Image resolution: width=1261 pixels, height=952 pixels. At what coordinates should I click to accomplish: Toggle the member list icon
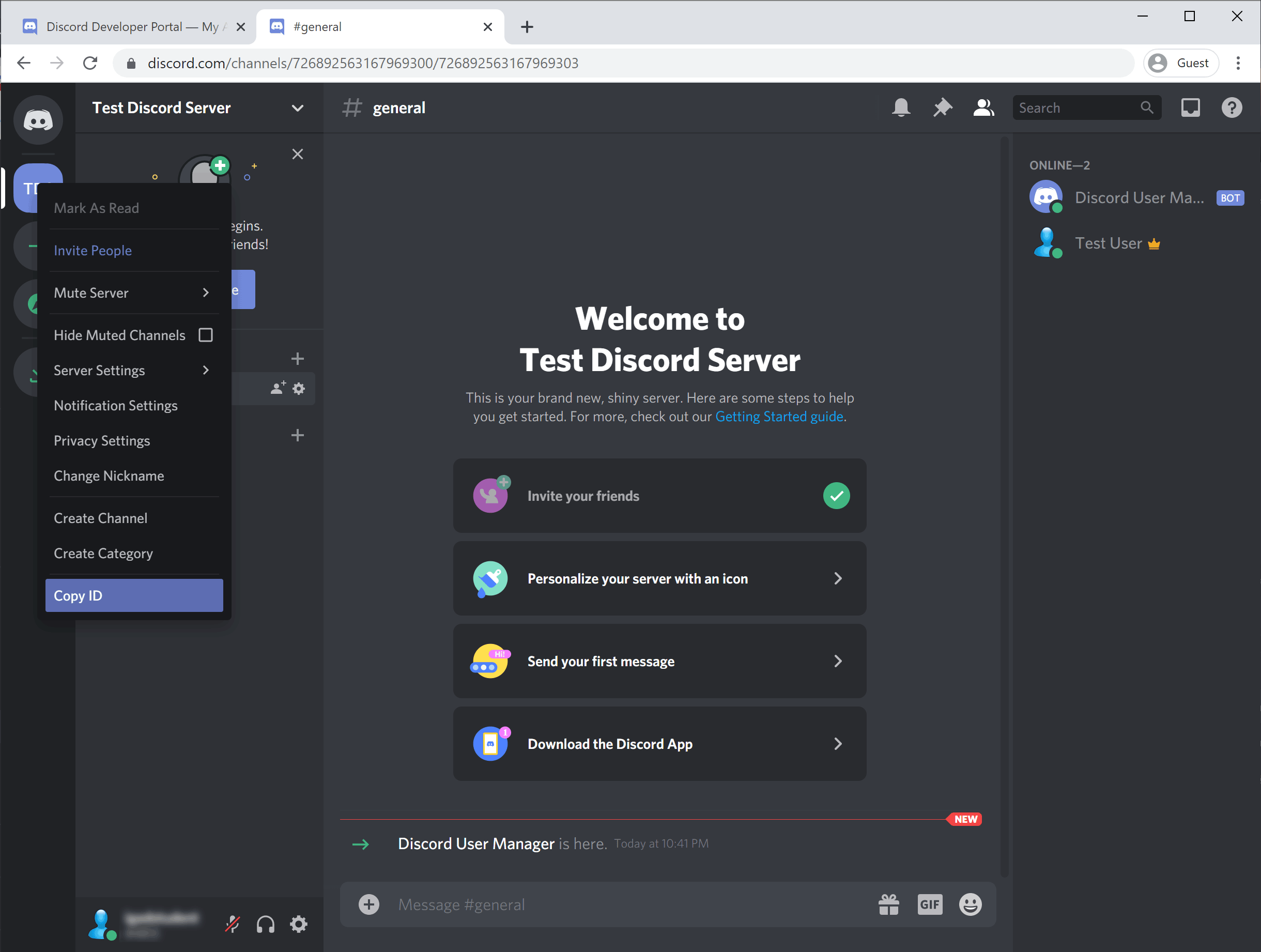pyautogui.click(x=983, y=108)
